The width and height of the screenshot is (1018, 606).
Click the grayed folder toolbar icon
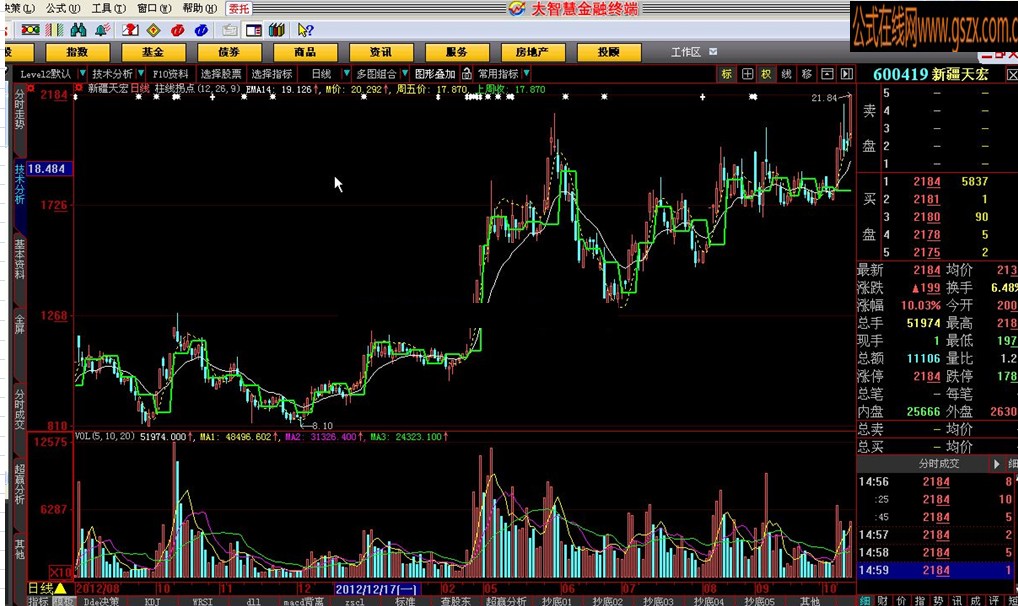pos(229,30)
